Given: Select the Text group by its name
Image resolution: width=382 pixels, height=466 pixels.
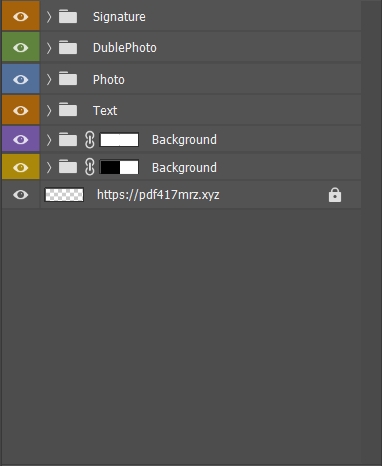Looking at the screenshot, I should click(105, 111).
